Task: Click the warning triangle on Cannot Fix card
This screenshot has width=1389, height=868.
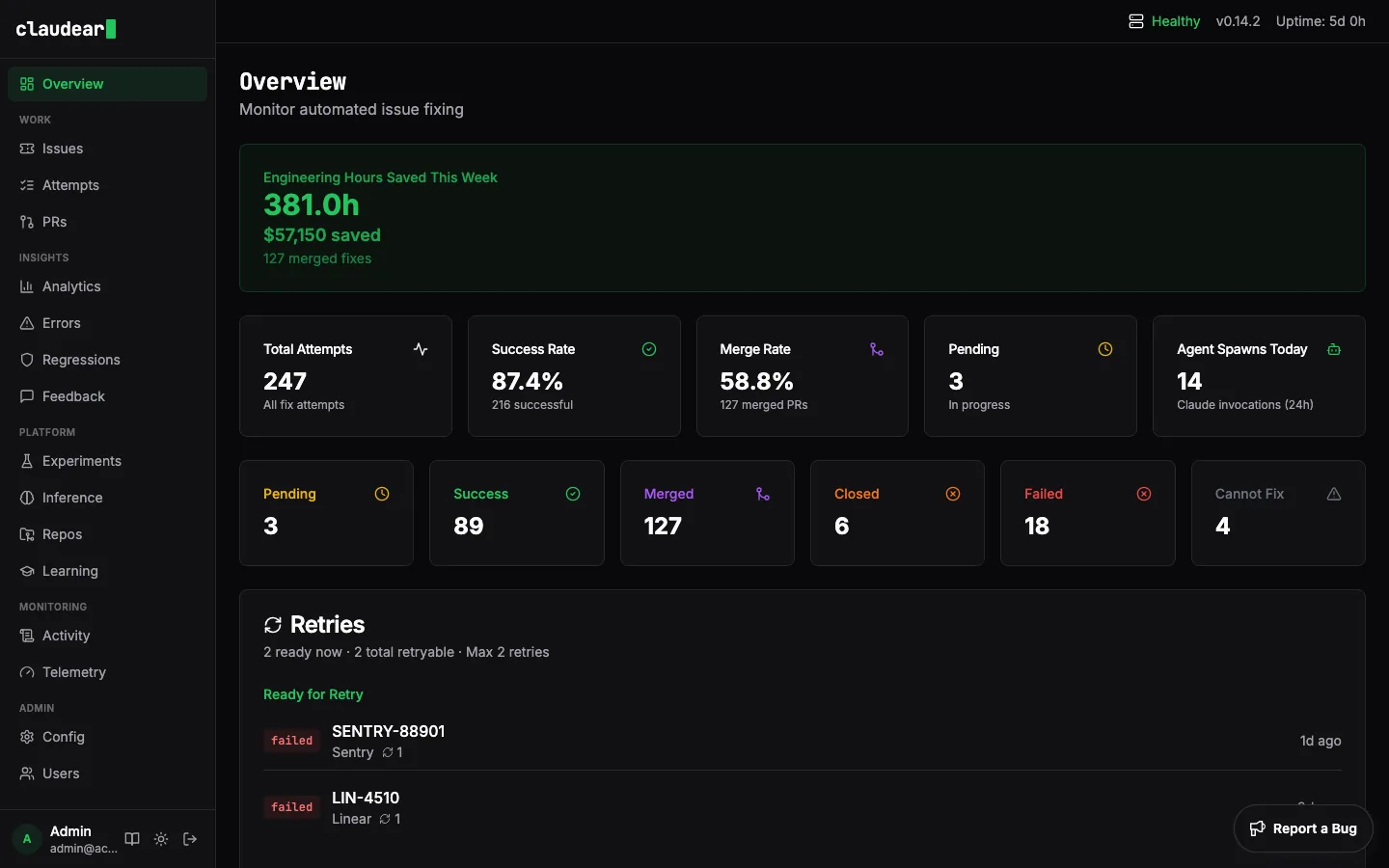Action: [1334, 494]
